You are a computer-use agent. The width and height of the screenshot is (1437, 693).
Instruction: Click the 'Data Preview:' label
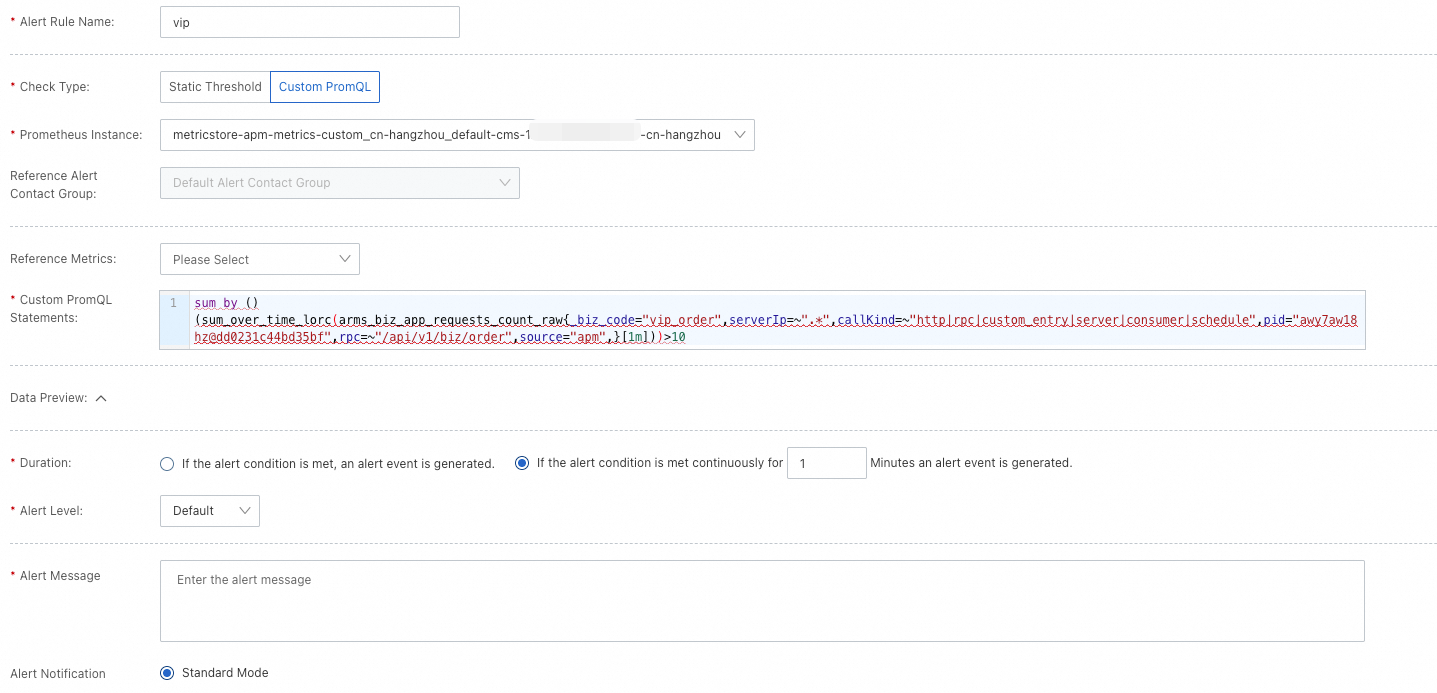click(x=49, y=398)
